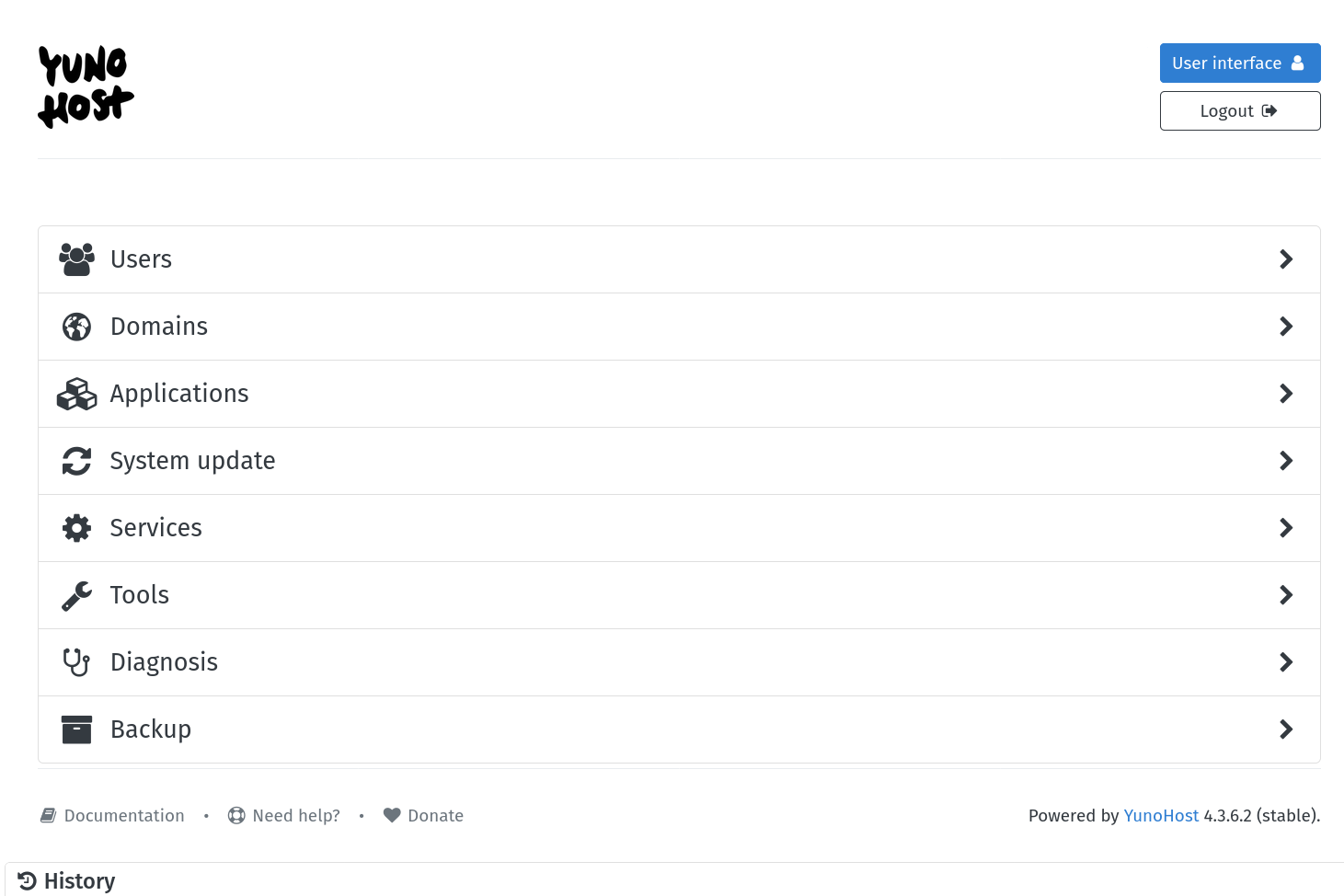Click the Applications cubes icon
Viewport: 1344px width, 896px height.
[x=76, y=394]
